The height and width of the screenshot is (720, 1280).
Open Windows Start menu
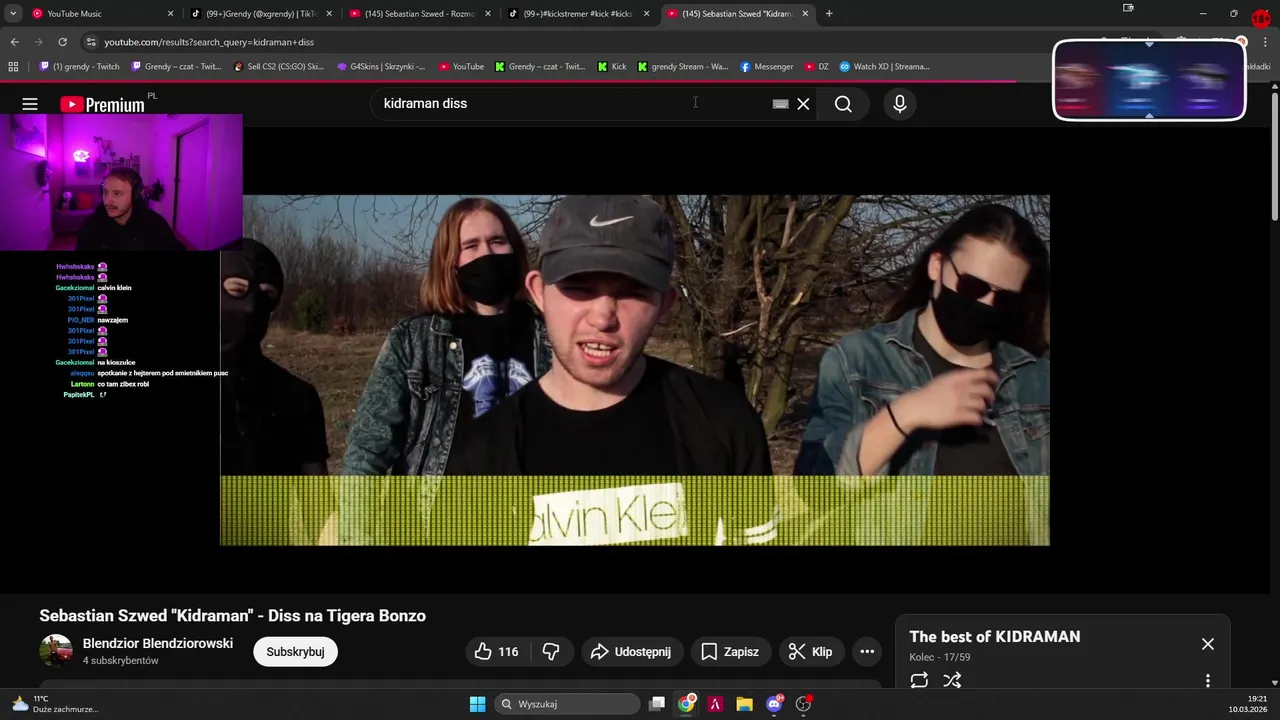click(x=478, y=704)
